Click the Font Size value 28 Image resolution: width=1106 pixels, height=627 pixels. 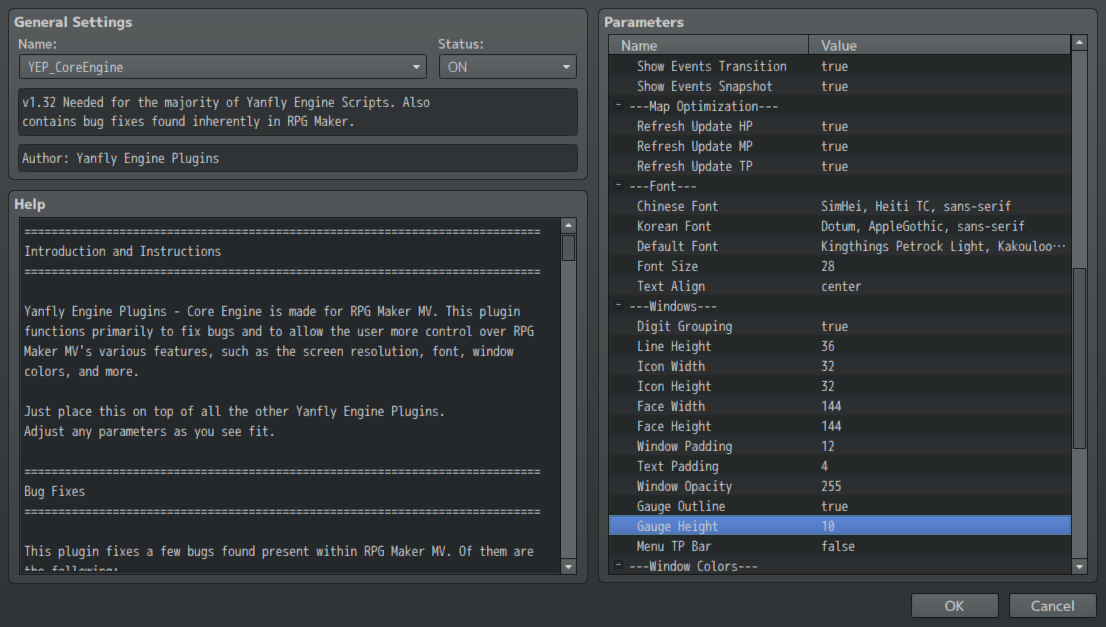[827, 267]
